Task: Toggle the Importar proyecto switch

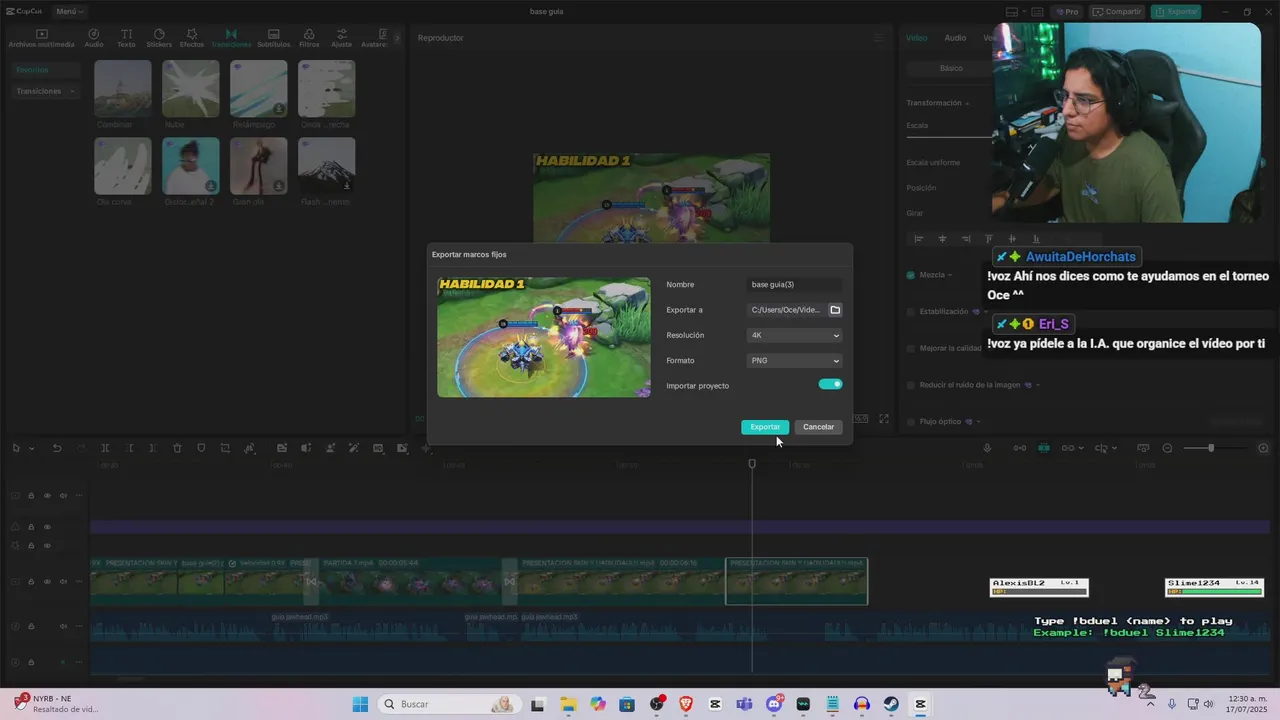Action: (x=830, y=384)
